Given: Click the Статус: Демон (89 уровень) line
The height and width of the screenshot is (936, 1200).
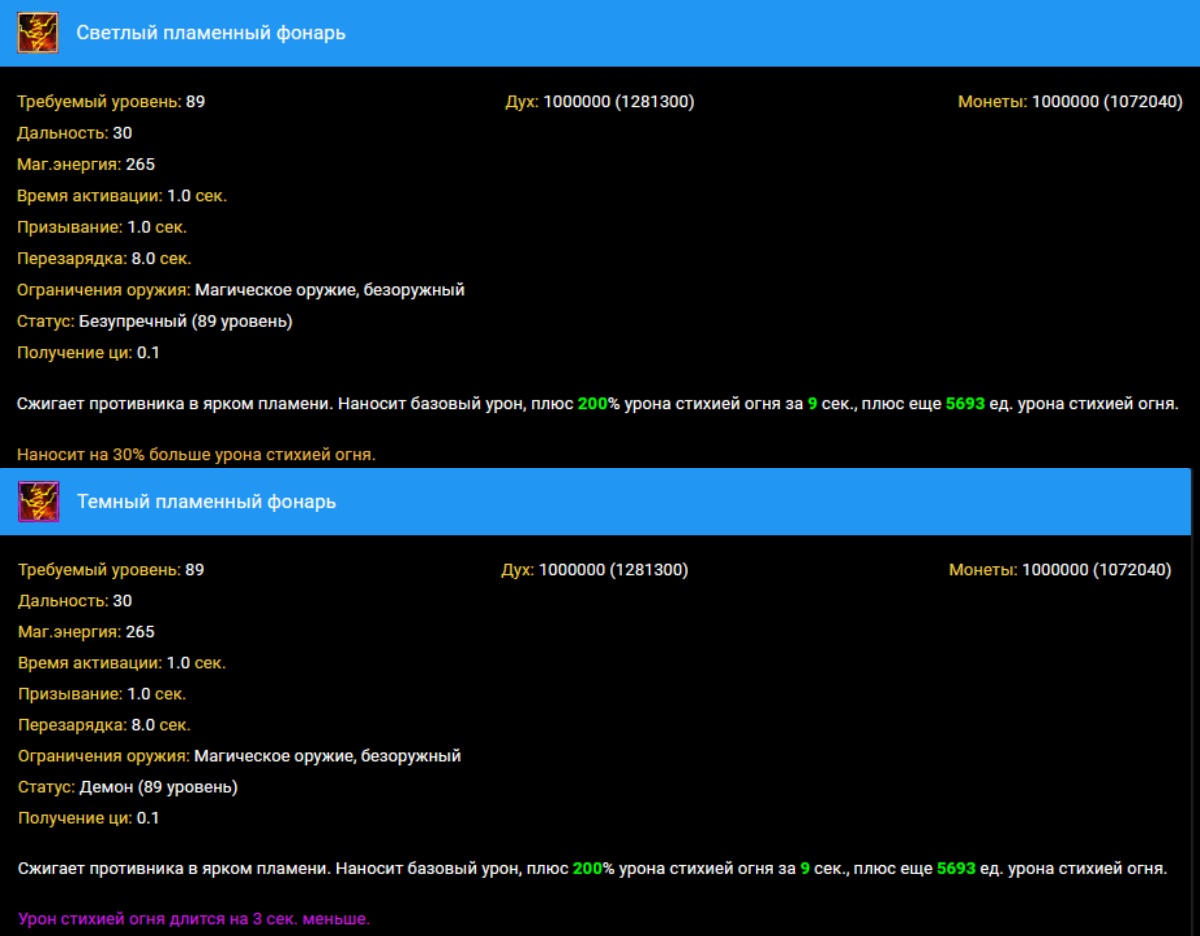Looking at the screenshot, I should (x=128, y=787).
